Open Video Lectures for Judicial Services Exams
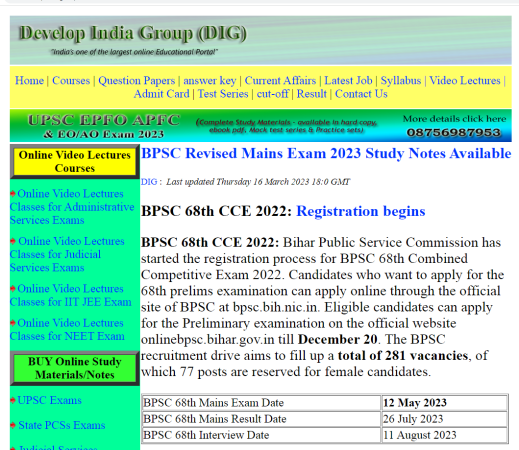The width and height of the screenshot is (519, 450). pyautogui.click(x=67, y=254)
